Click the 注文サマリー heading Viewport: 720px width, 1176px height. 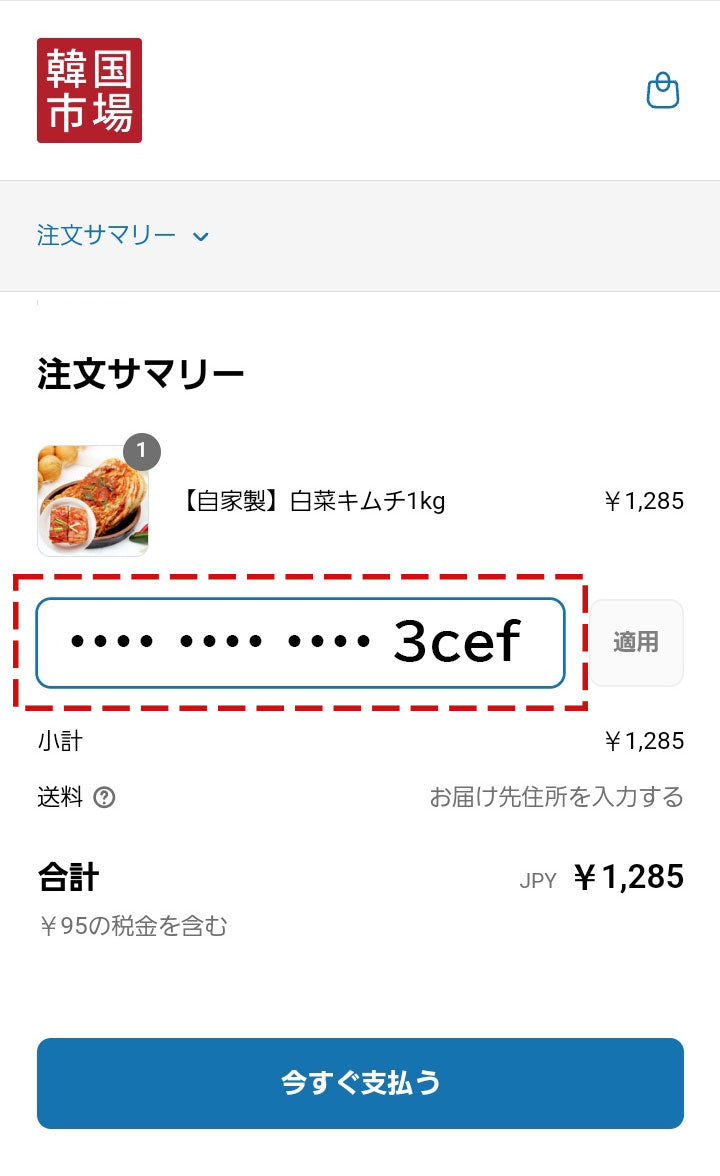tap(141, 374)
